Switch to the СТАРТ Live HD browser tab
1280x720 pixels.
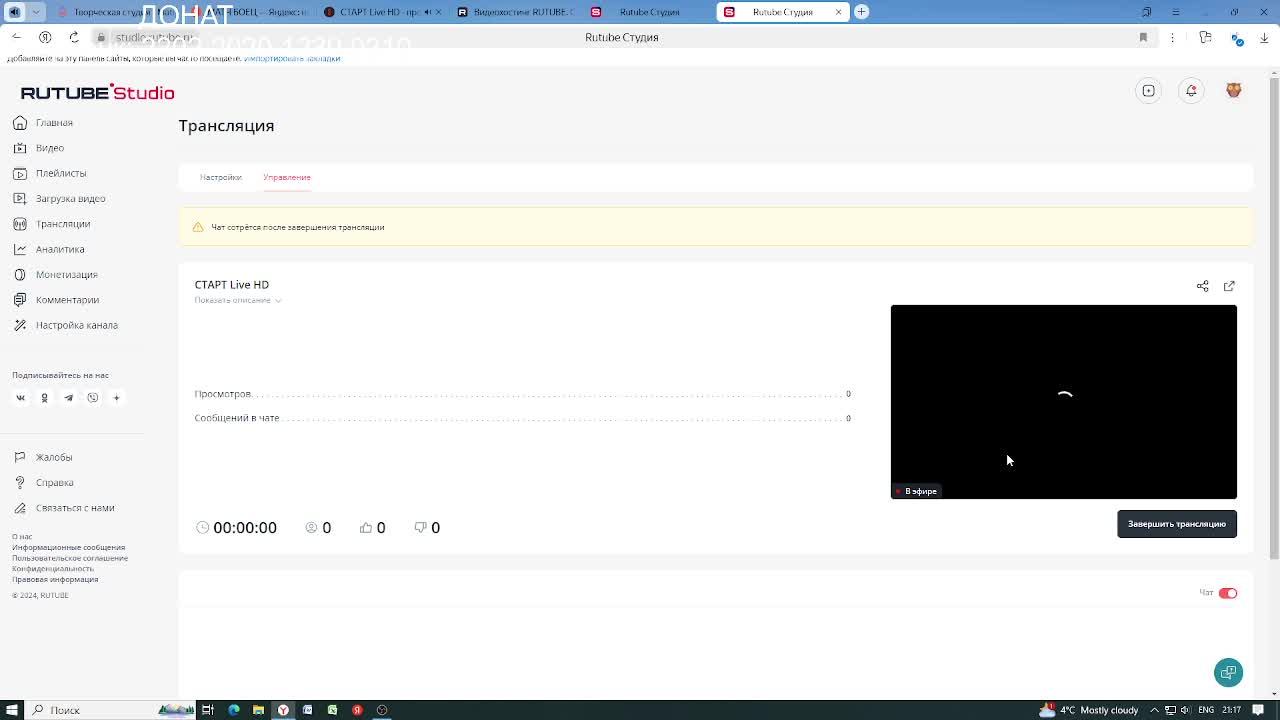[382, 12]
